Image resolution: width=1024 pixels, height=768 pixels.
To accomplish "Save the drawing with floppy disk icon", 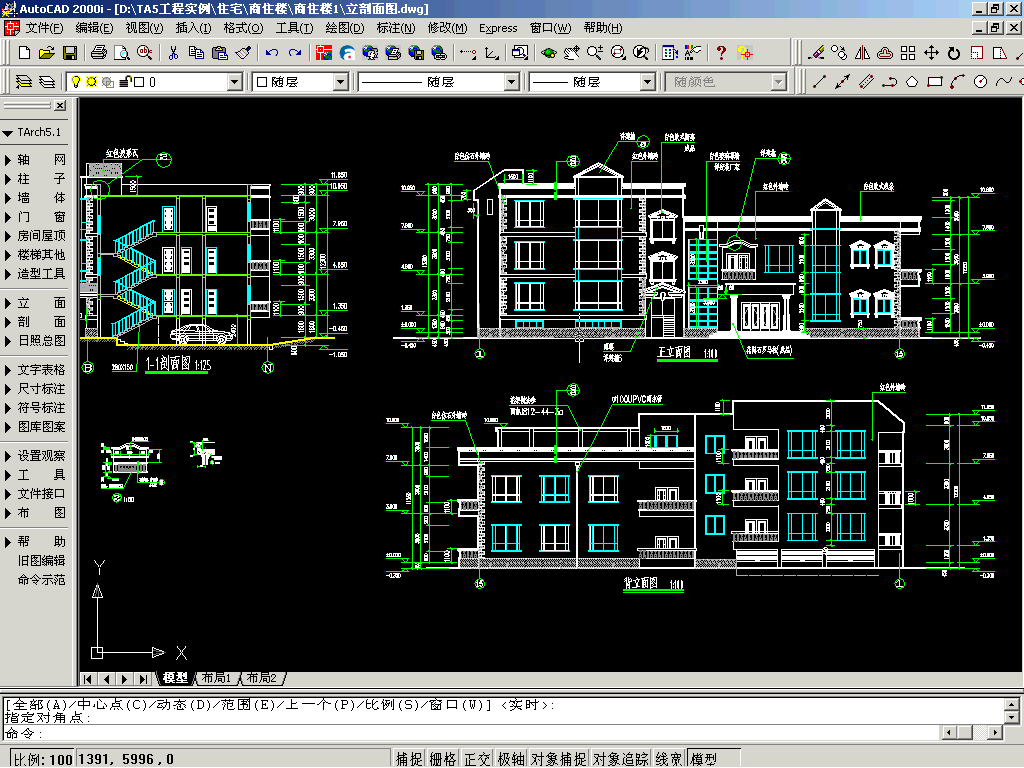I will (69, 53).
